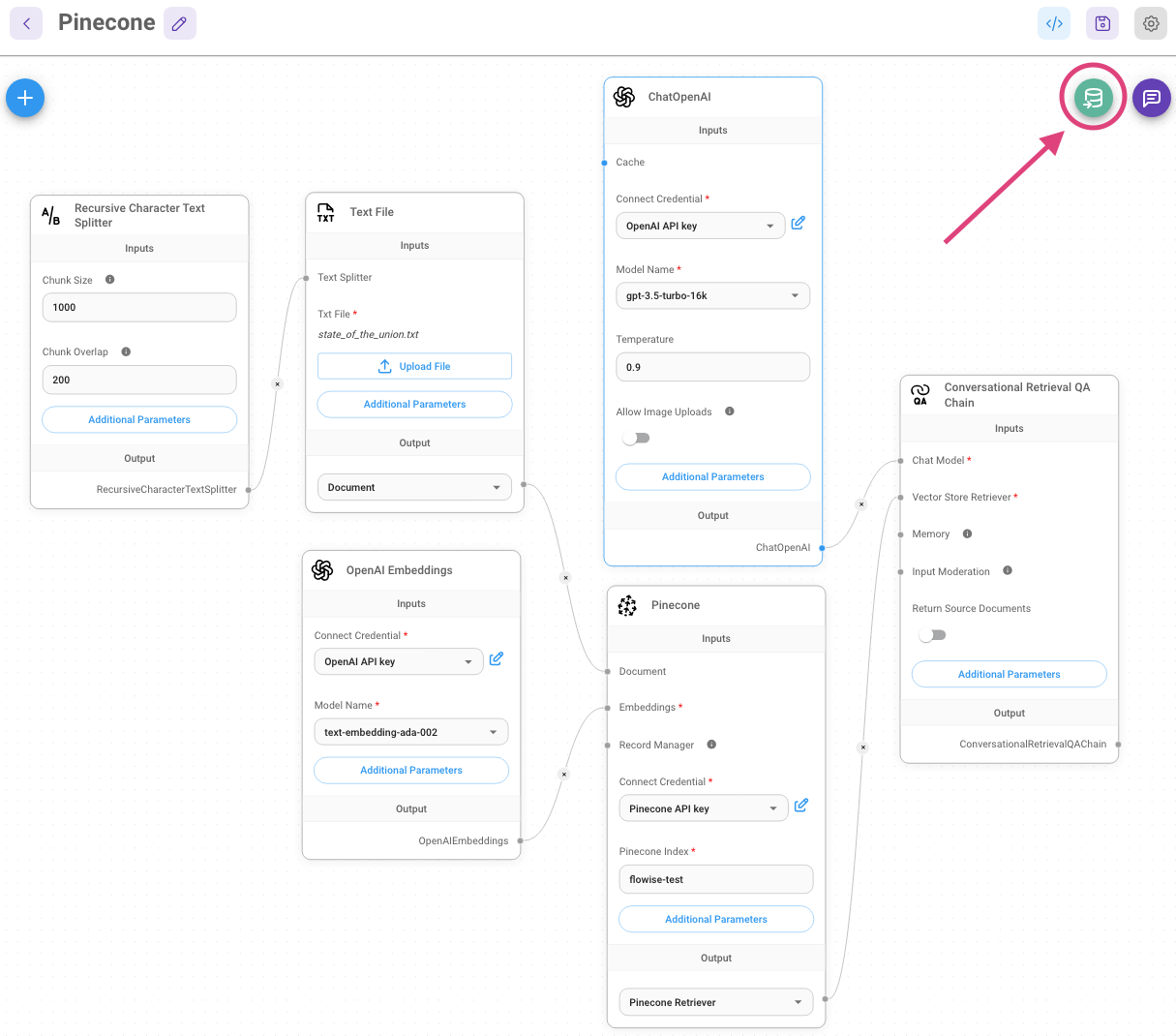1176x1036 pixels.
Task: Click the Temperature input field showing 0.9
Action: [x=712, y=367]
